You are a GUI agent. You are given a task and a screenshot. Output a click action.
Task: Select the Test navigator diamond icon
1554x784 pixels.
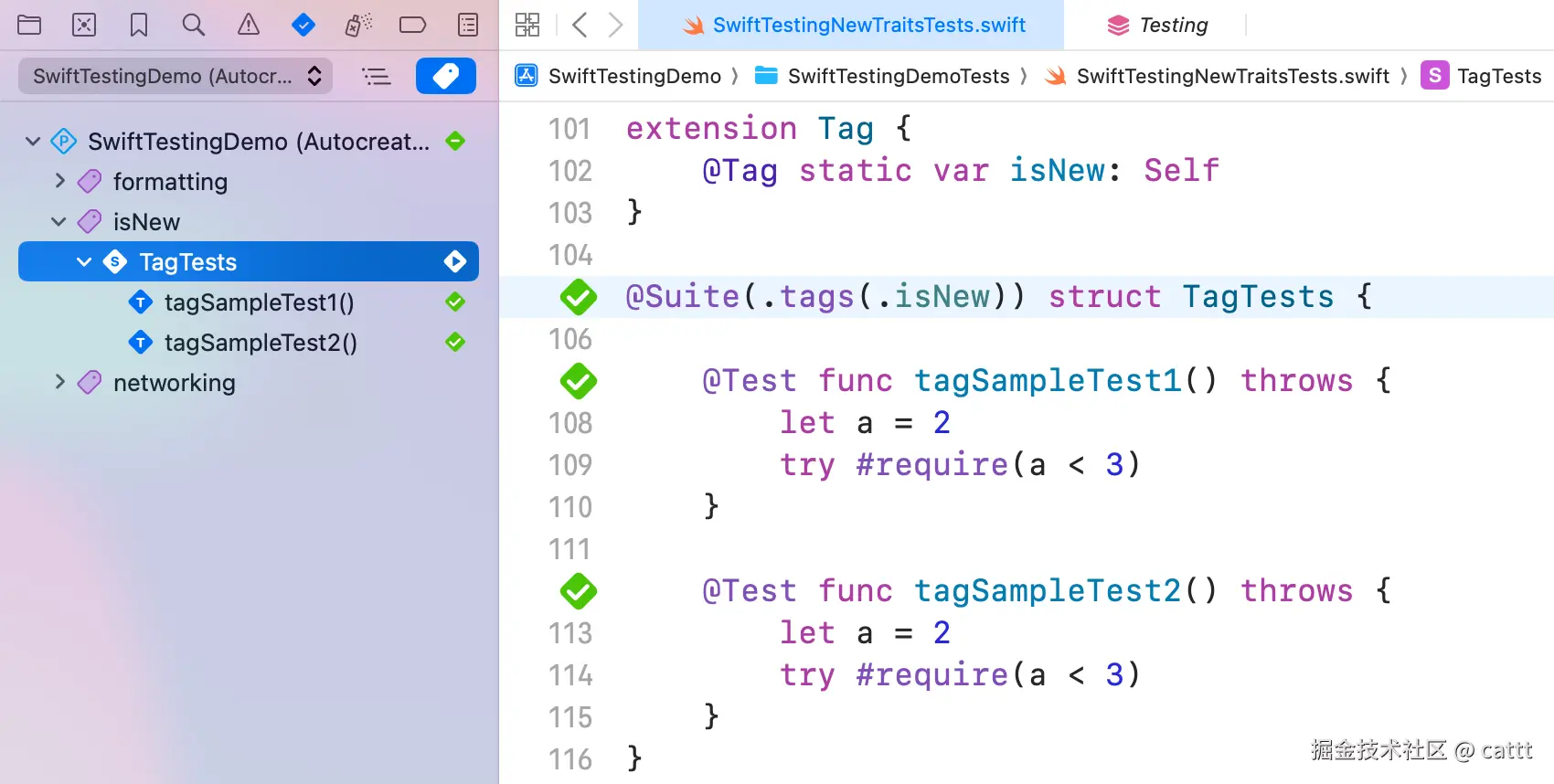[303, 25]
